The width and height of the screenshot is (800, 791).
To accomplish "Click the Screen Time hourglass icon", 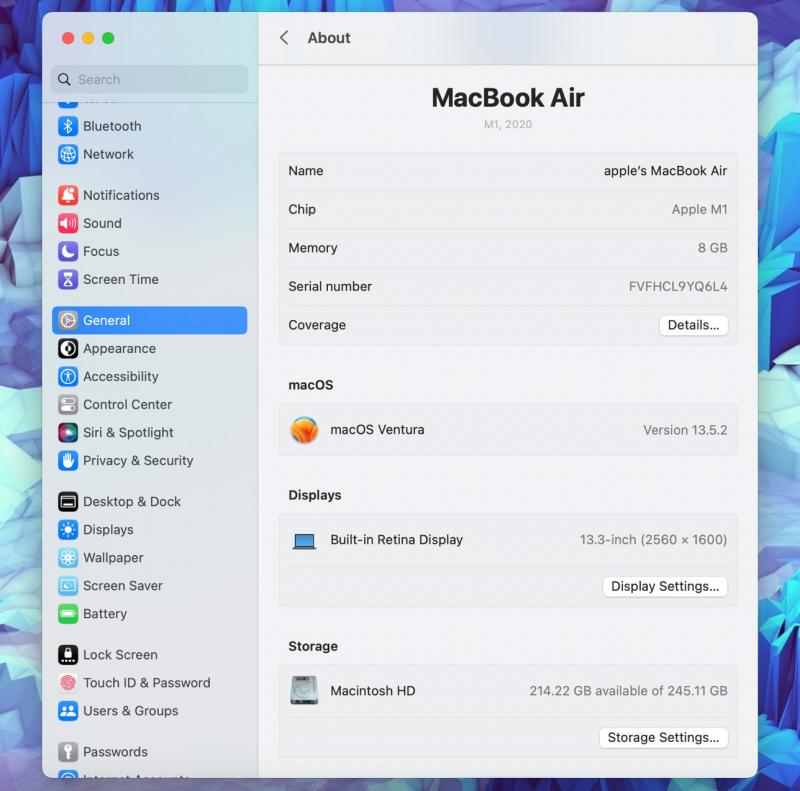I will coord(68,279).
